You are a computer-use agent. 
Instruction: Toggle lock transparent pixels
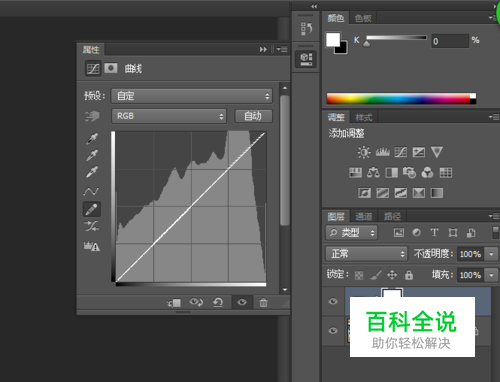(x=359, y=275)
